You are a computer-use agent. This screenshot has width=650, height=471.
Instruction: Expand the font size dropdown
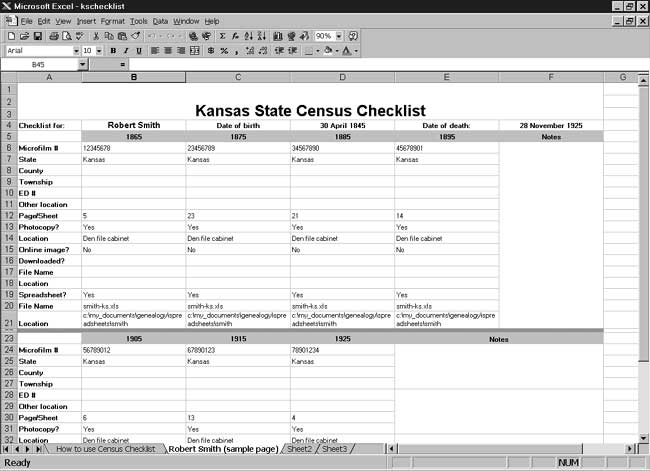pyautogui.click(x=99, y=51)
